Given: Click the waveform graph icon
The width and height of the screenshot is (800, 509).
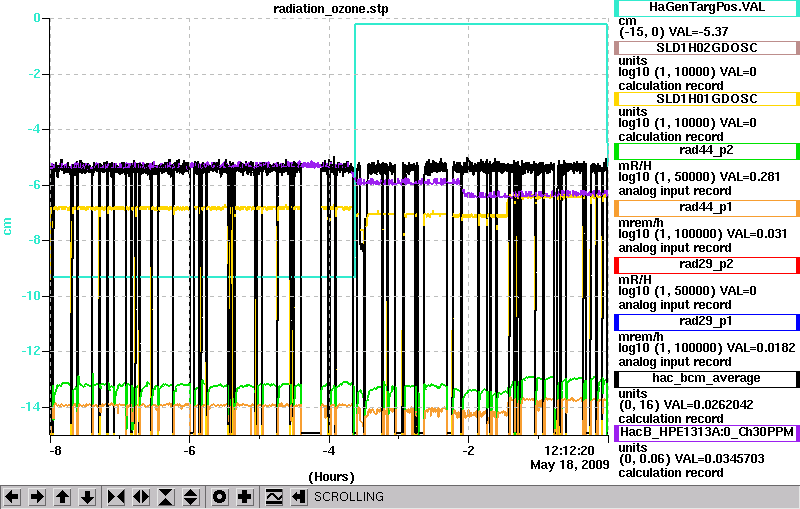Looking at the screenshot, I should [274, 497].
